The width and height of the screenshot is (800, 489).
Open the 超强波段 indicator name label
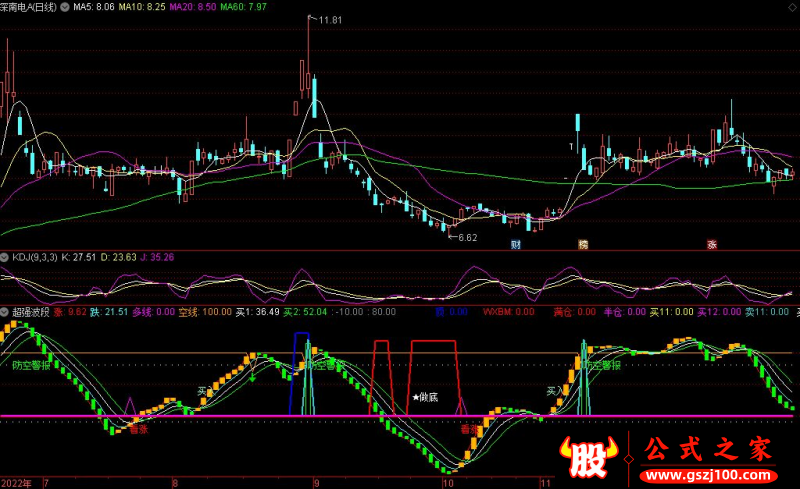click(x=31, y=312)
